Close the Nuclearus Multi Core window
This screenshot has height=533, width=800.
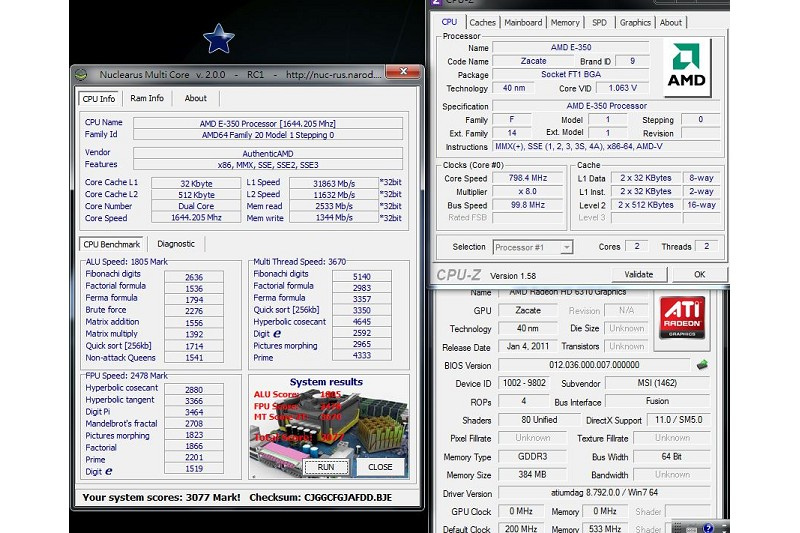403,71
